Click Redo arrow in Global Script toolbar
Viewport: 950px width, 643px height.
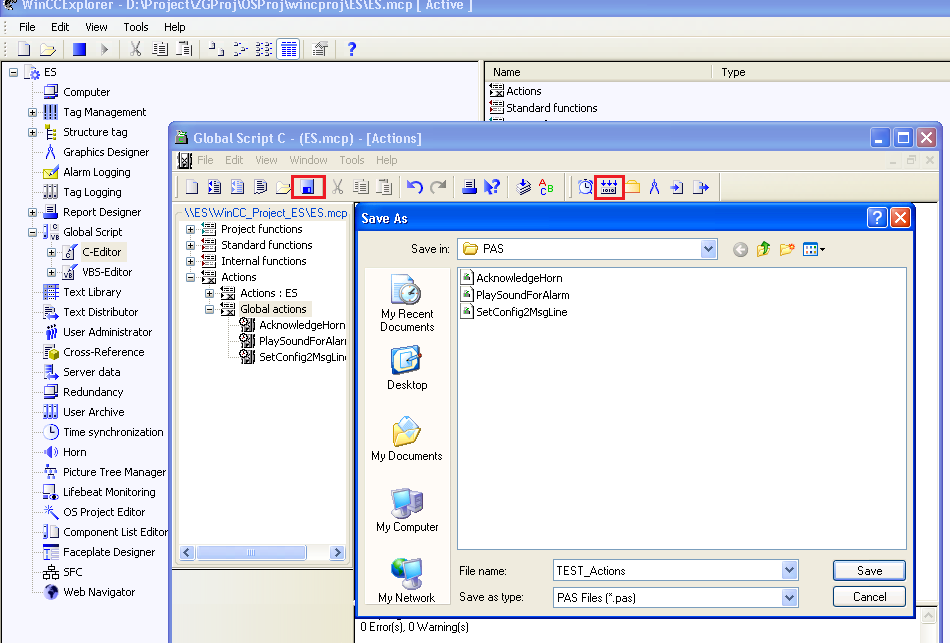pos(437,187)
